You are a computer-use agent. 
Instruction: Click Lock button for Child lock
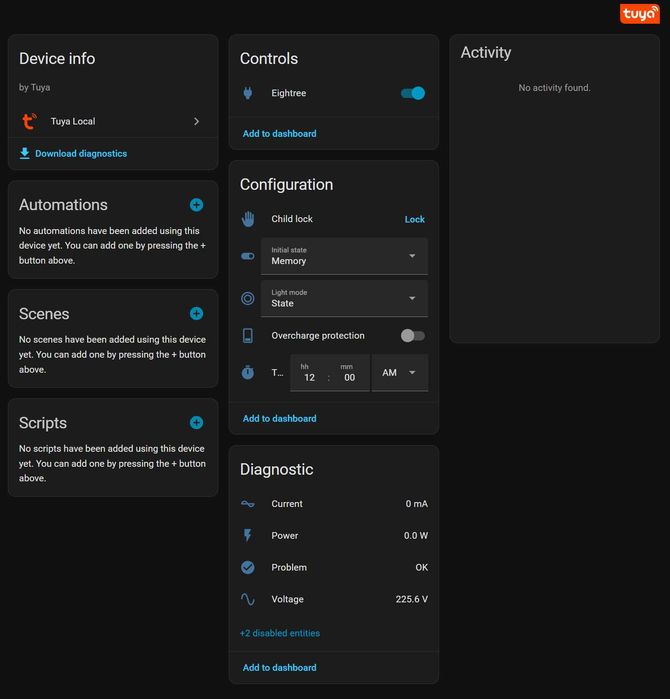point(415,219)
